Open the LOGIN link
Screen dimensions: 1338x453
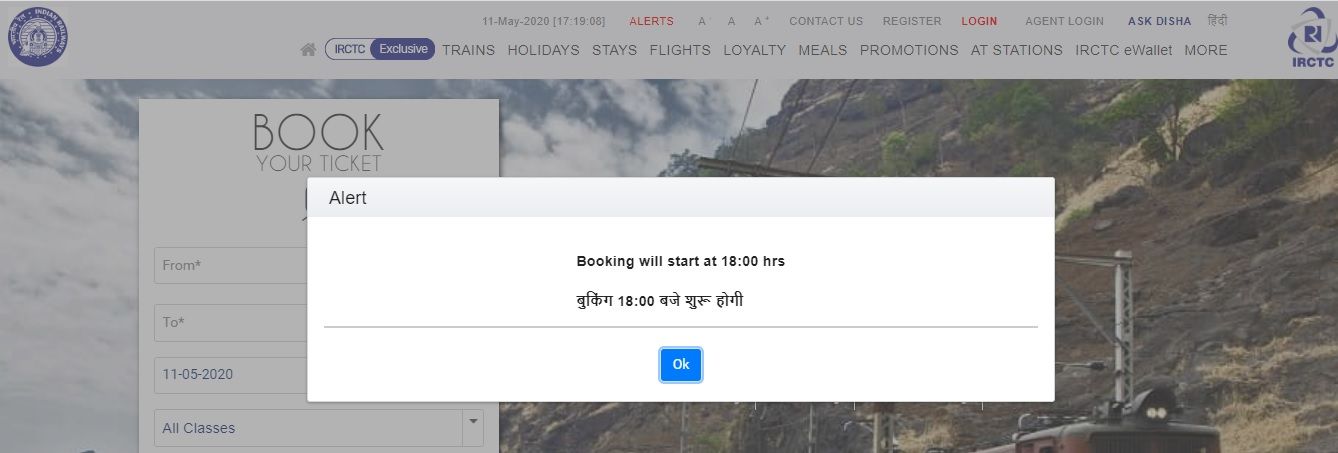979,21
